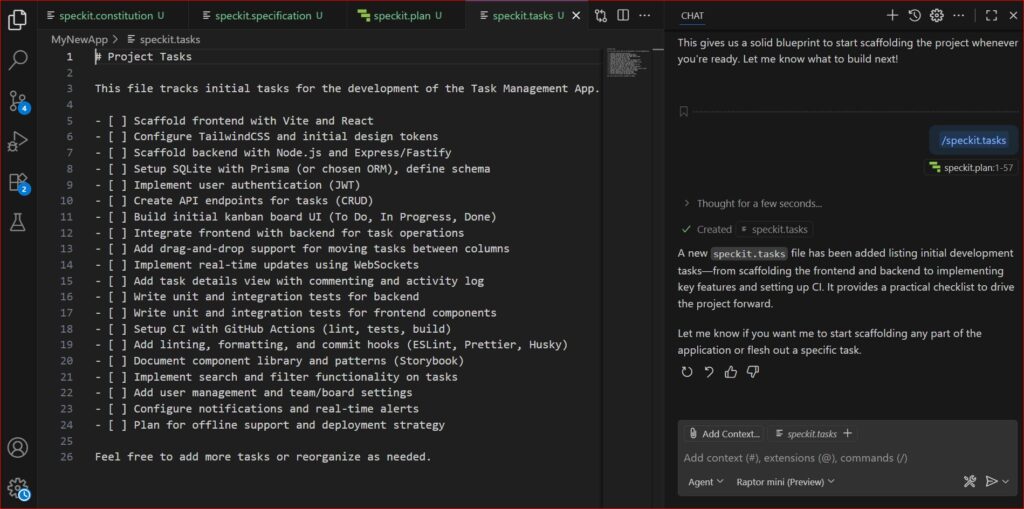The width and height of the screenshot is (1024, 509).
Task: Expand the 'Thought for a few seconds' section
Action: point(752,203)
